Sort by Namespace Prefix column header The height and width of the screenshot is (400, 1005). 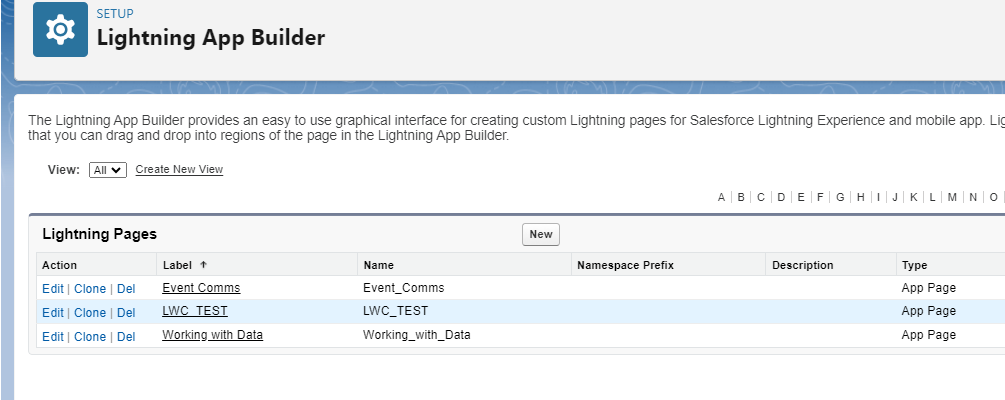pyautogui.click(x=625, y=265)
